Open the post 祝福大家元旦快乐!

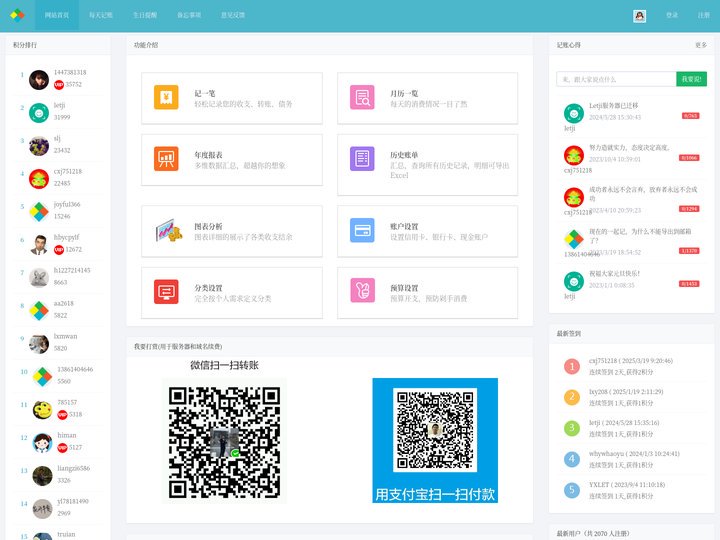point(614,274)
